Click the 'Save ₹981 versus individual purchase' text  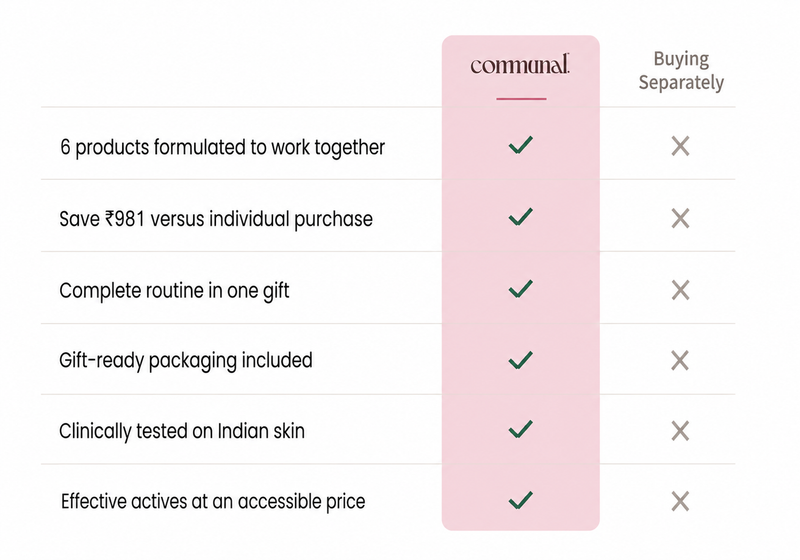click(x=216, y=219)
